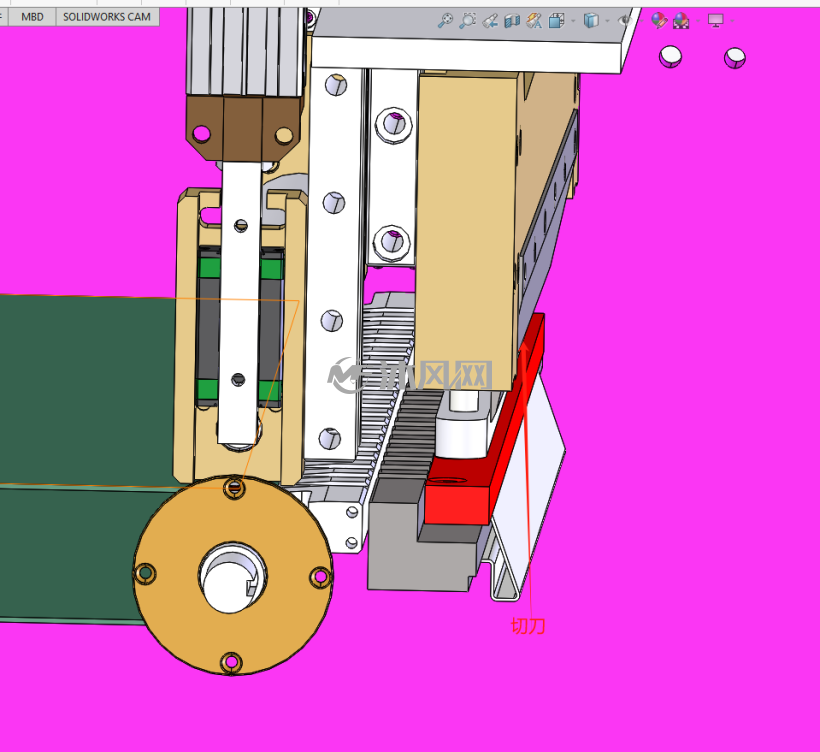Select the brown cylinder end bracket

245,127
